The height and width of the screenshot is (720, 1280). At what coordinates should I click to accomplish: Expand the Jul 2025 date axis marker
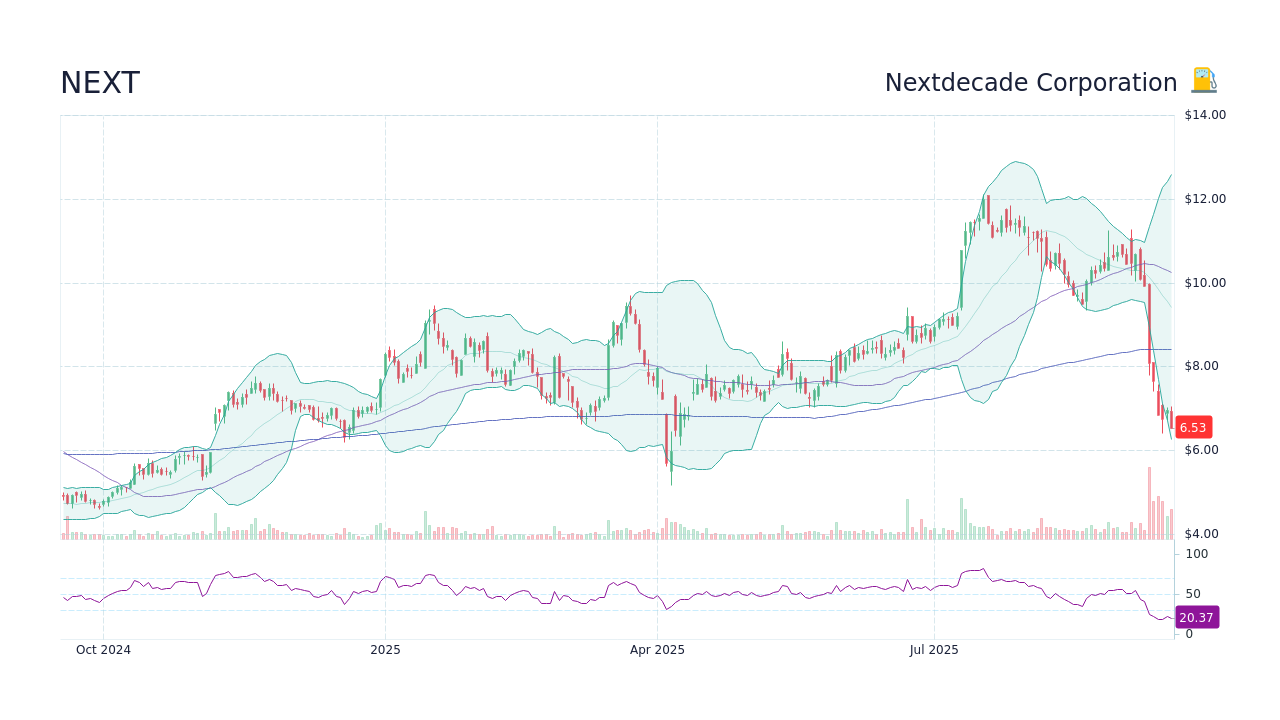pos(935,650)
